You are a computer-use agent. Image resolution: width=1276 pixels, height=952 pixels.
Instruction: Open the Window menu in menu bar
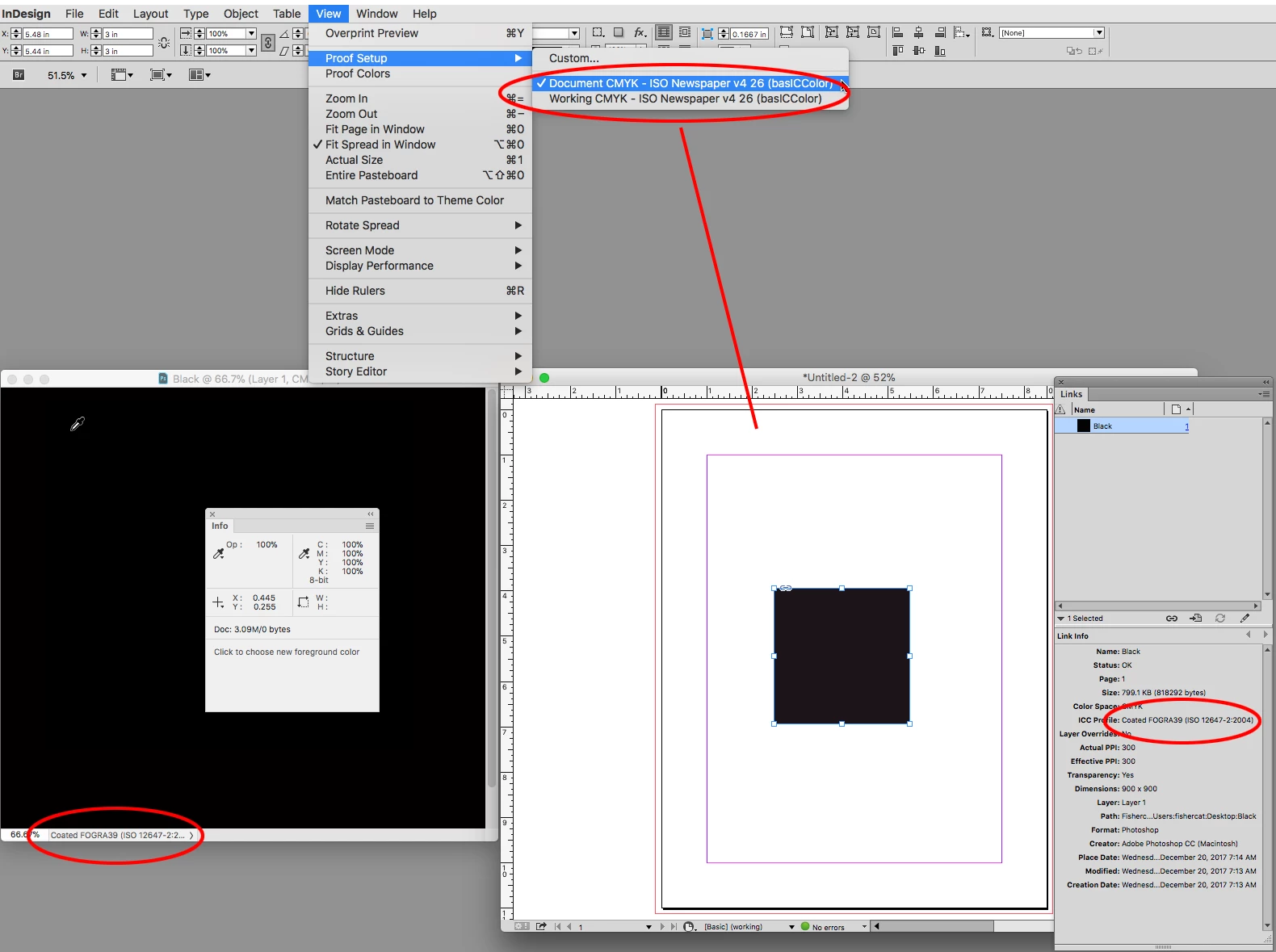(376, 14)
